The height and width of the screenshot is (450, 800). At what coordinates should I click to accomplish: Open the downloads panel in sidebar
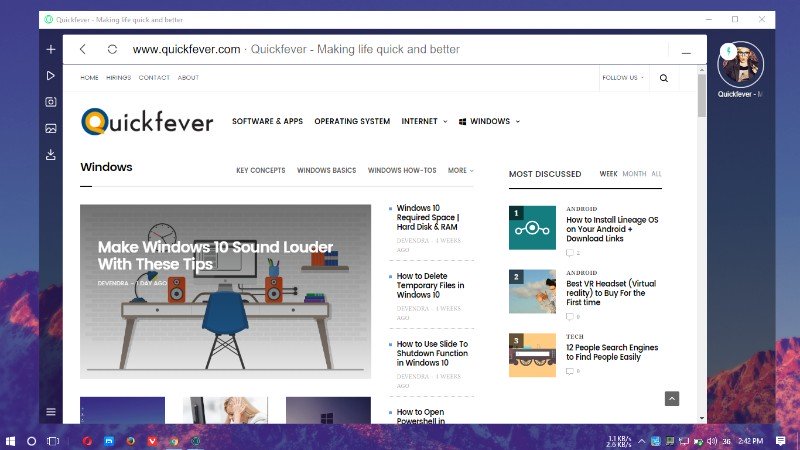[x=51, y=155]
